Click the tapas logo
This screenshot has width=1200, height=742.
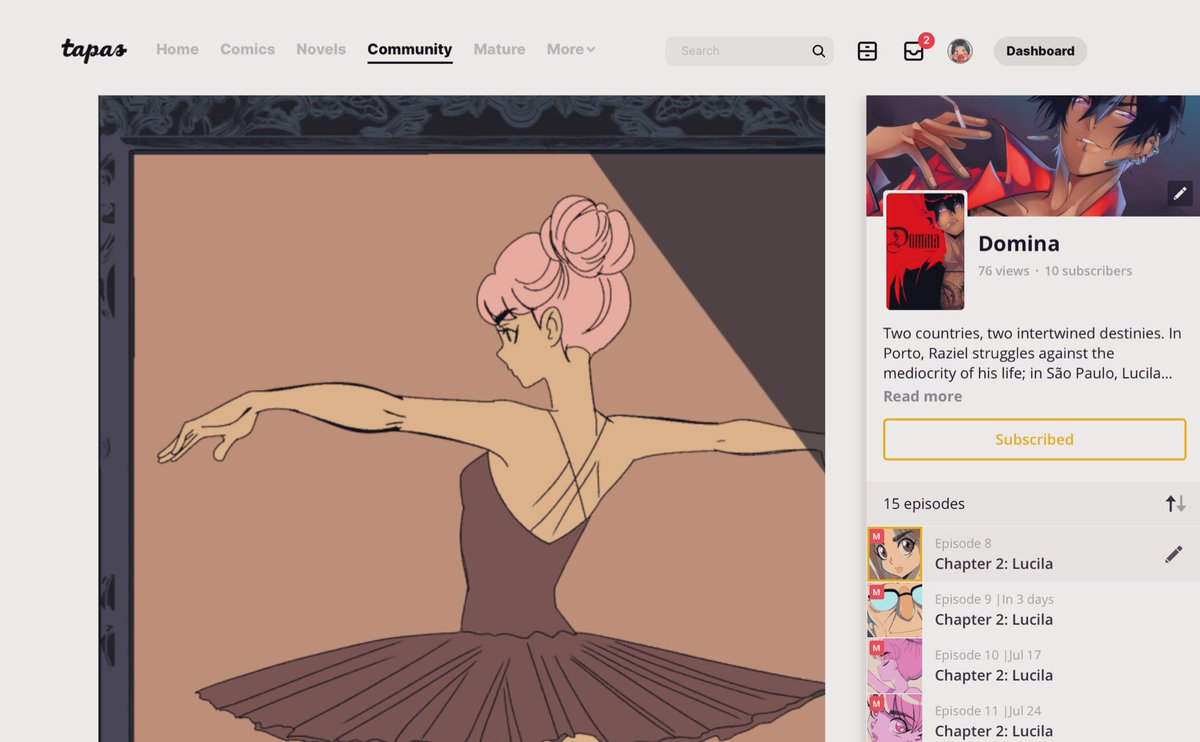click(94, 50)
